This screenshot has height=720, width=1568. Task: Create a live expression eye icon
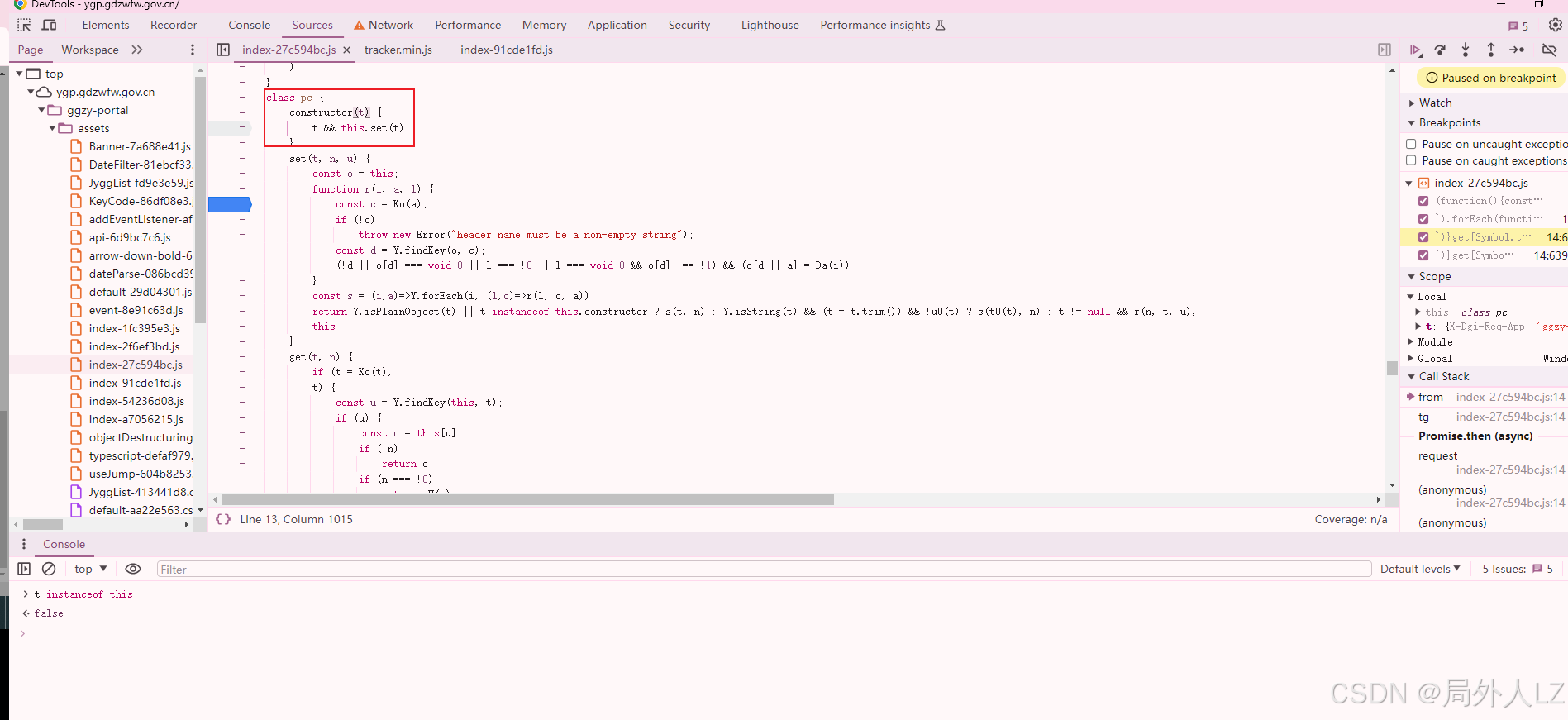(x=132, y=569)
